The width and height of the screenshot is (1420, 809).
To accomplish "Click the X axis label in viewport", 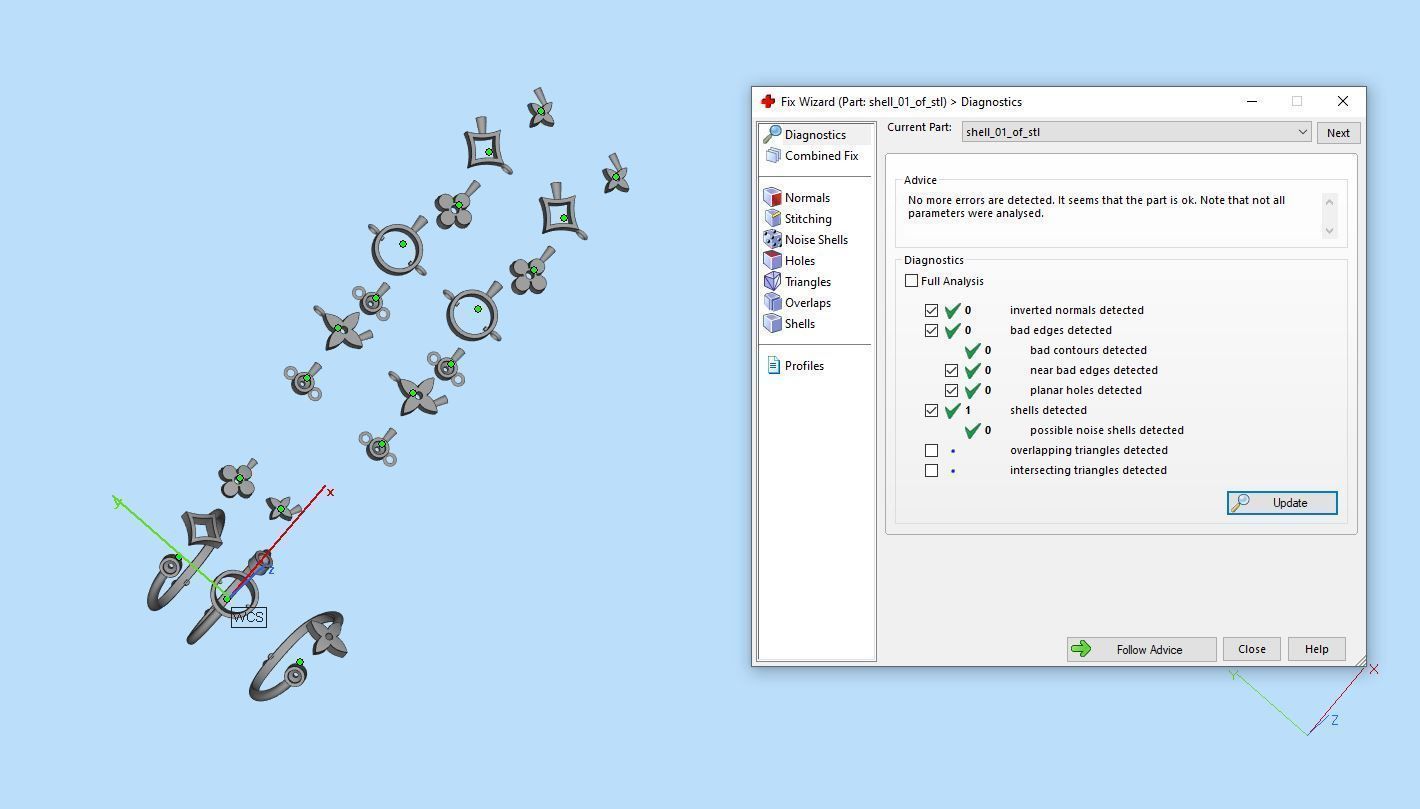I will click(x=330, y=492).
